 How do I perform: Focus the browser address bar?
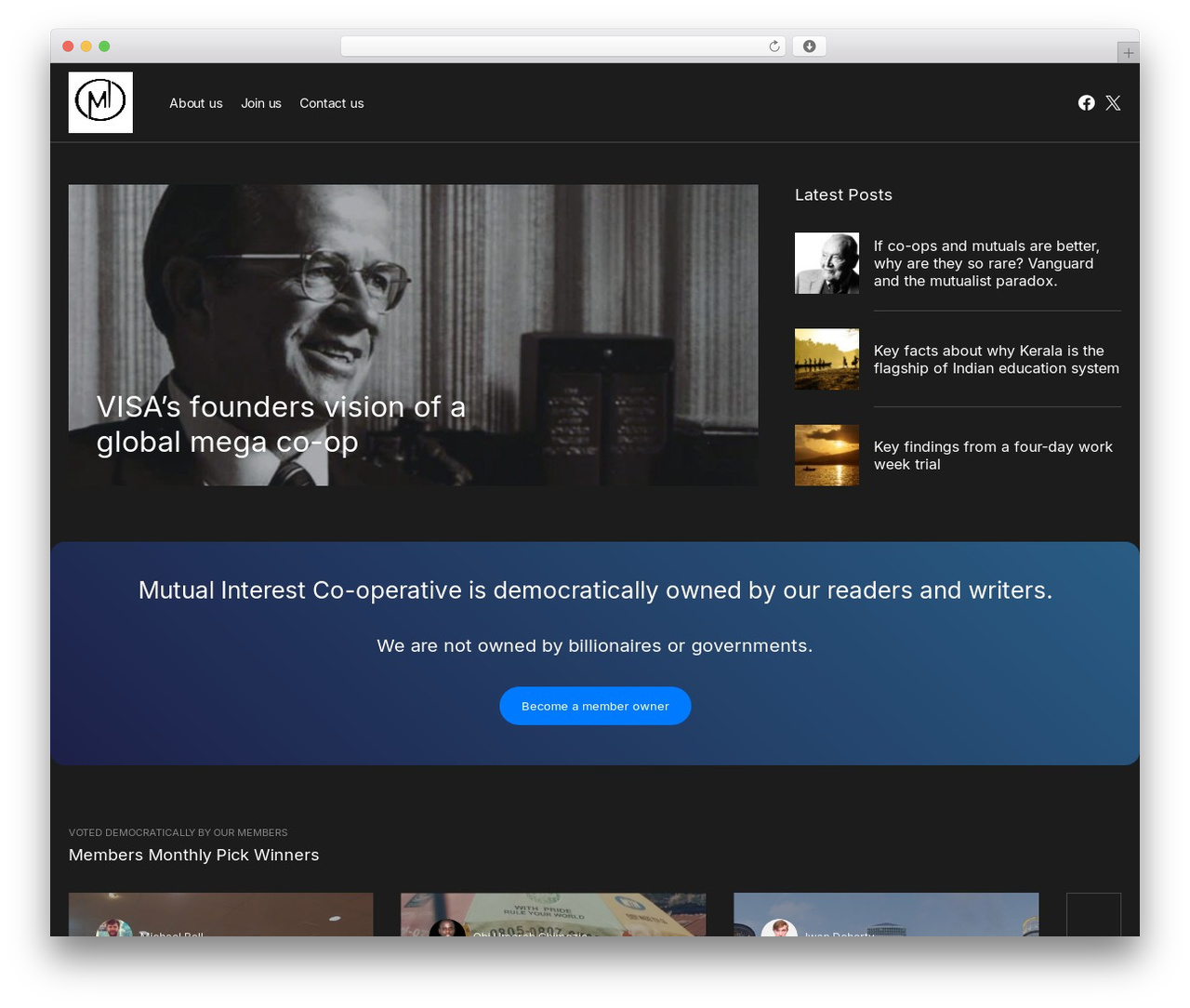coord(562,46)
